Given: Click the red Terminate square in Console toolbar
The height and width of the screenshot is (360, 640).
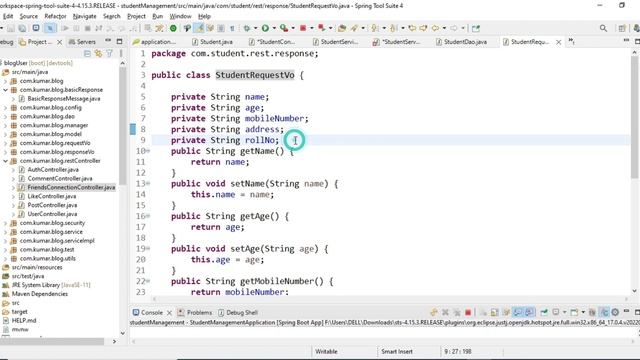Looking at the screenshot, I should pos(468,313).
